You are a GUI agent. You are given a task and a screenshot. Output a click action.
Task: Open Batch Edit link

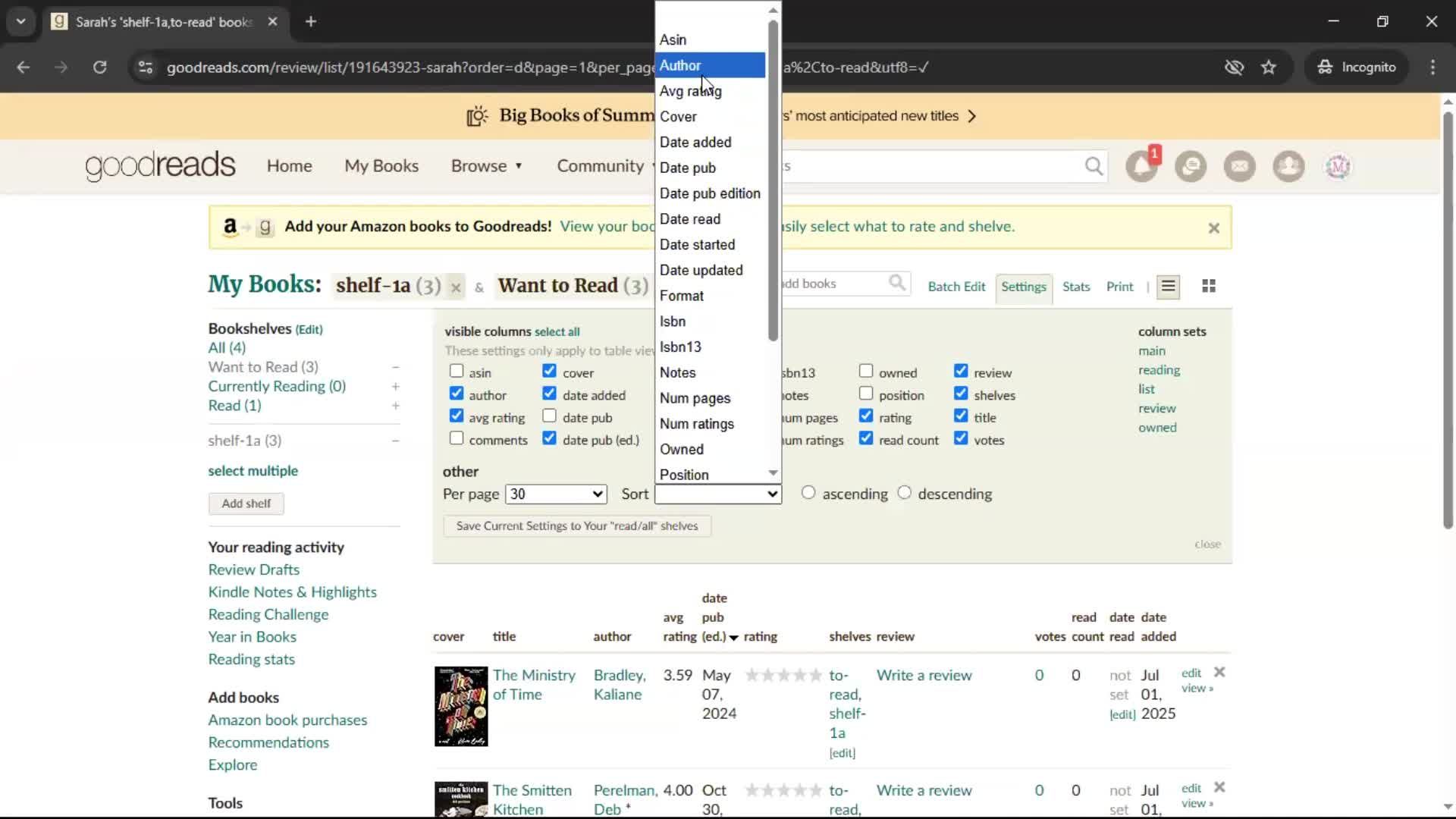click(x=956, y=287)
